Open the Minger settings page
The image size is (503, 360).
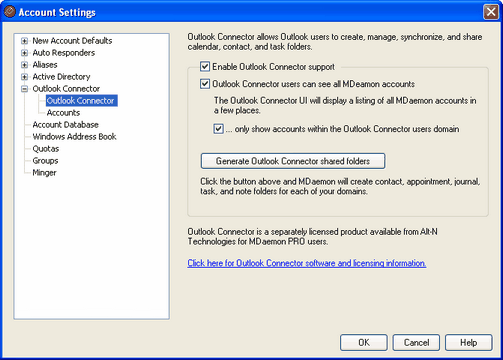pos(44,173)
